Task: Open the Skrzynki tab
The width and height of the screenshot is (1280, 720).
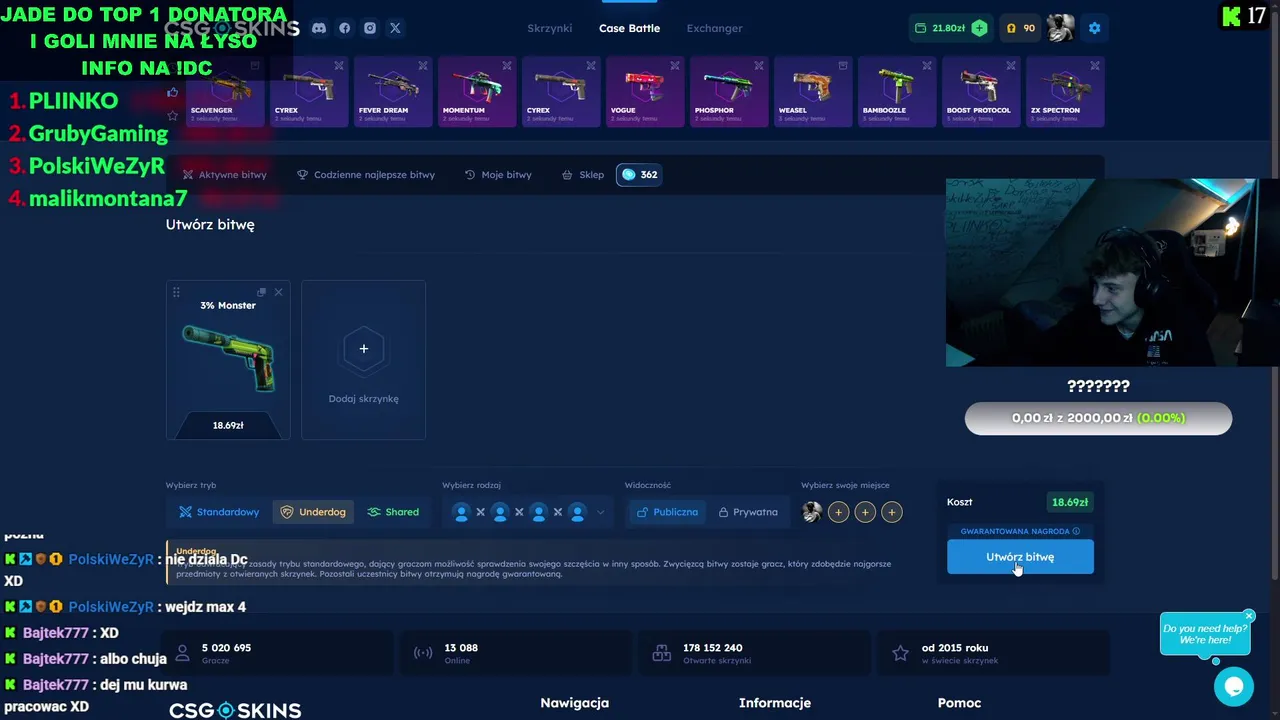Action: [x=550, y=28]
